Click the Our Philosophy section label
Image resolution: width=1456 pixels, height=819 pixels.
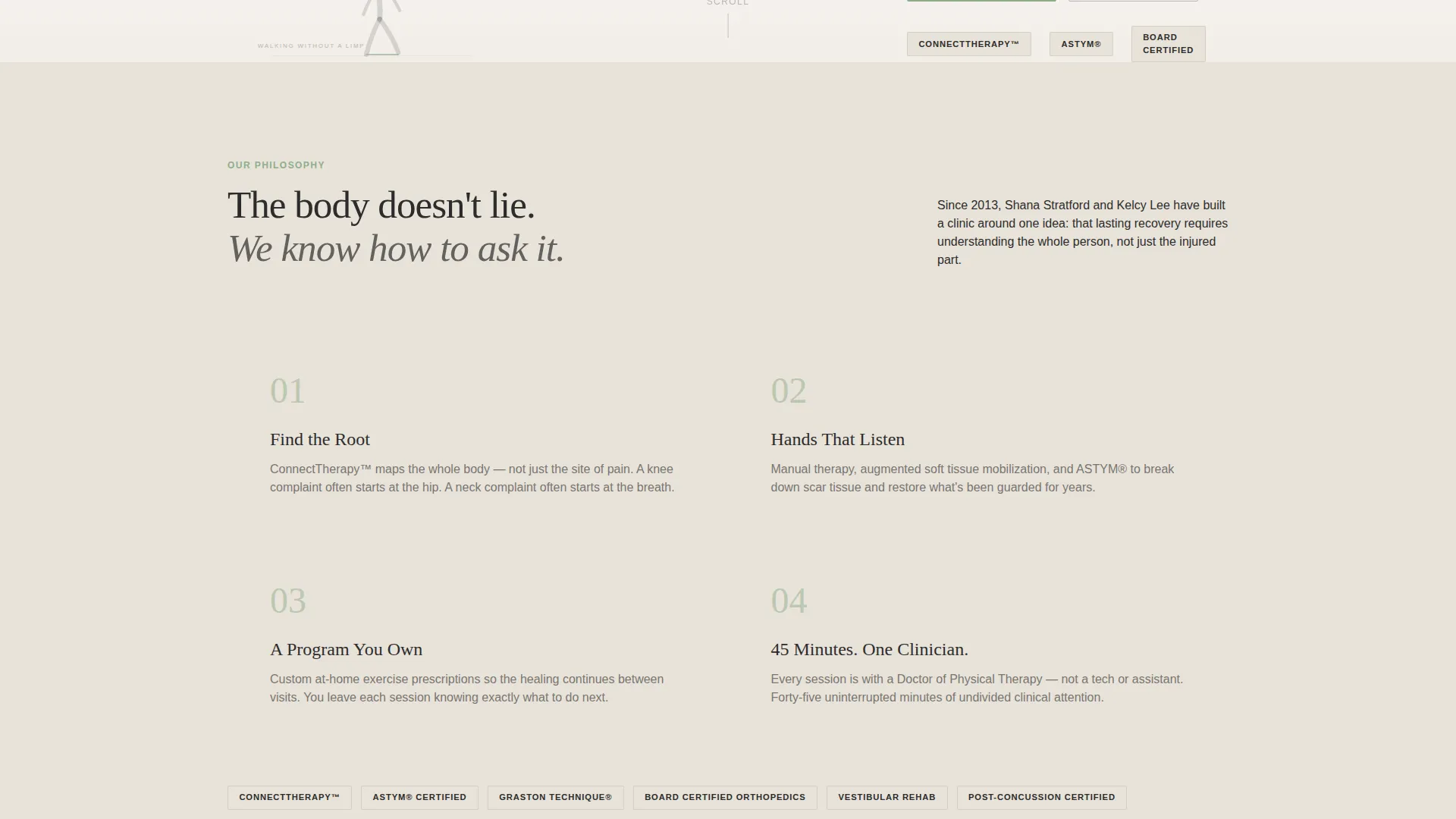(276, 165)
